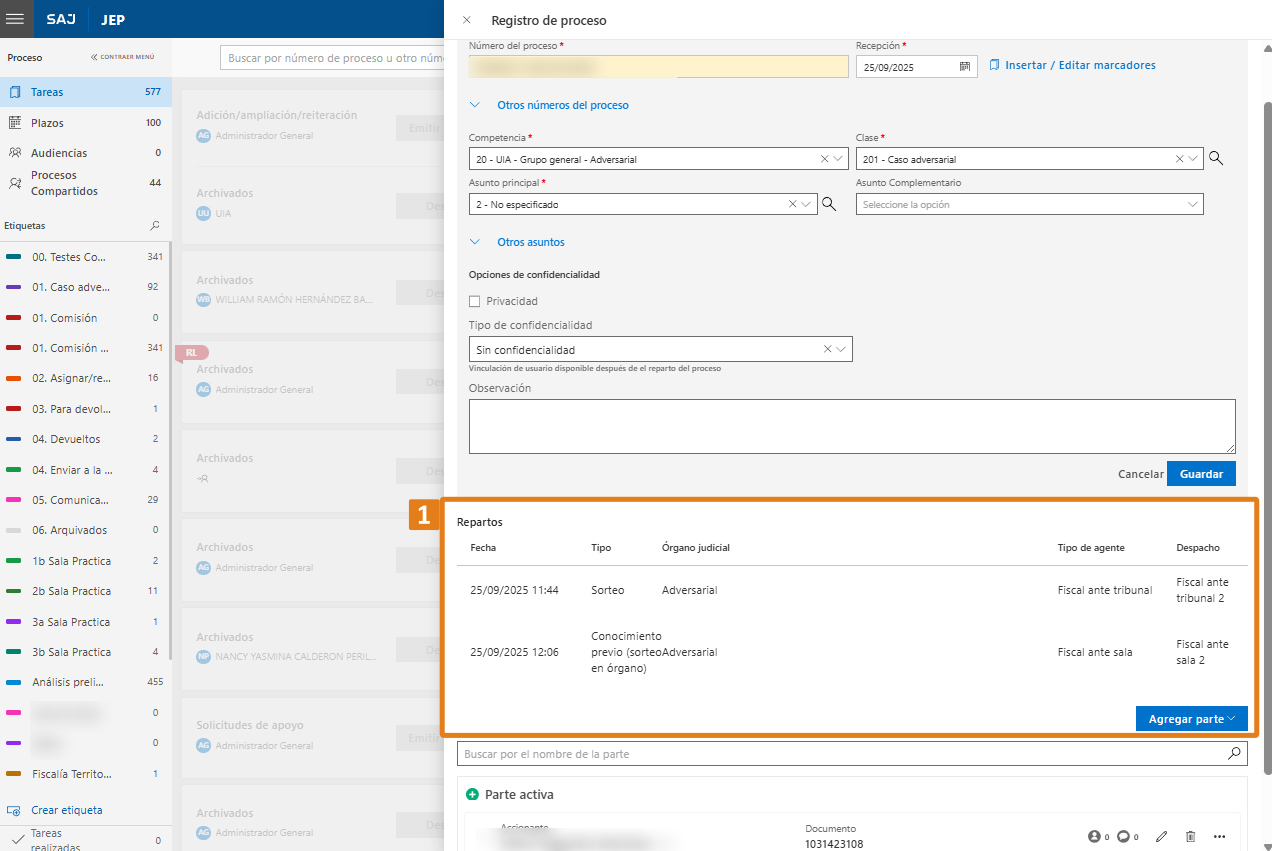Click the Guardar button
The image size is (1272, 851).
[1201, 474]
